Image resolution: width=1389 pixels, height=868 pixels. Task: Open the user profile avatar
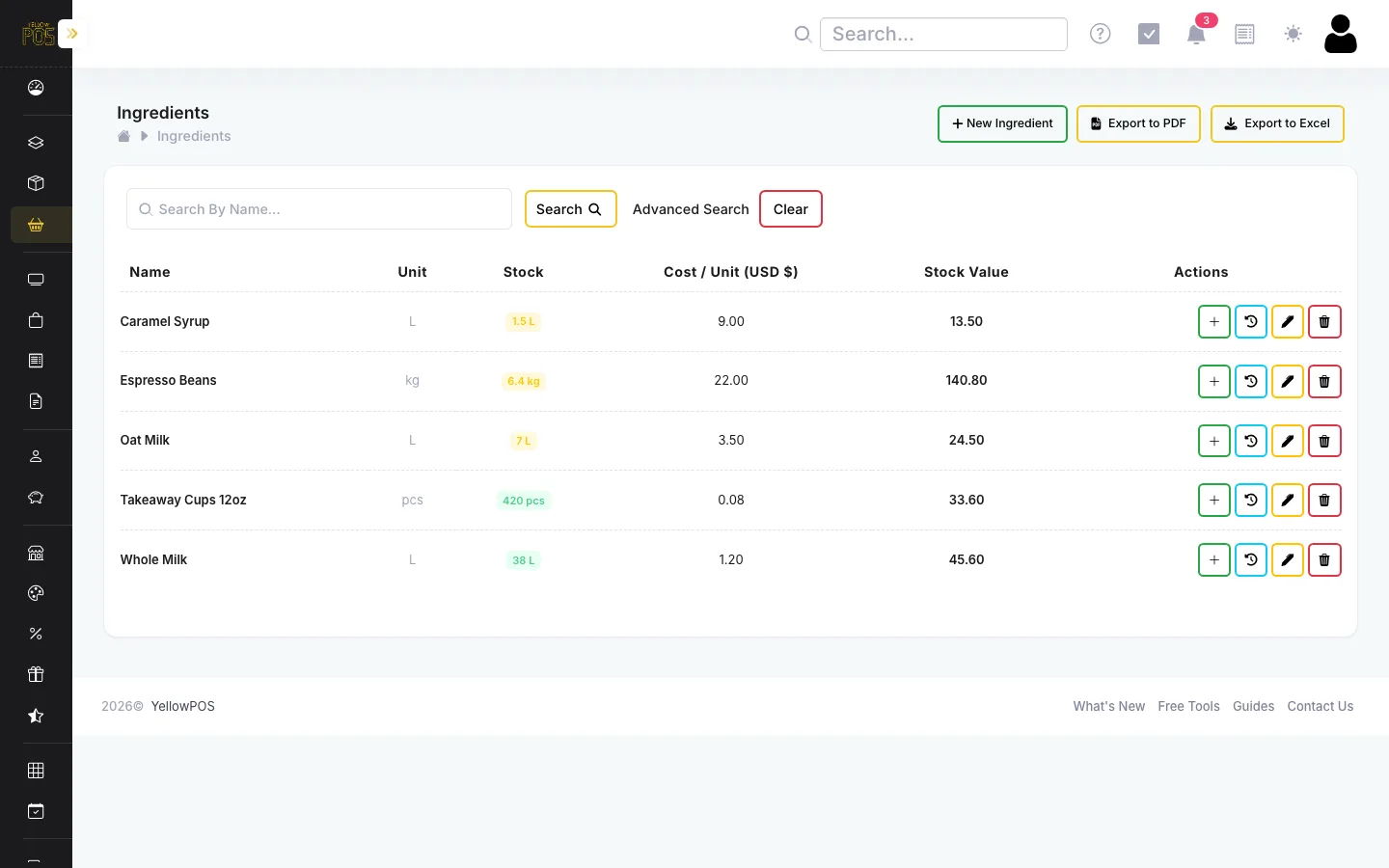(1341, 34)
